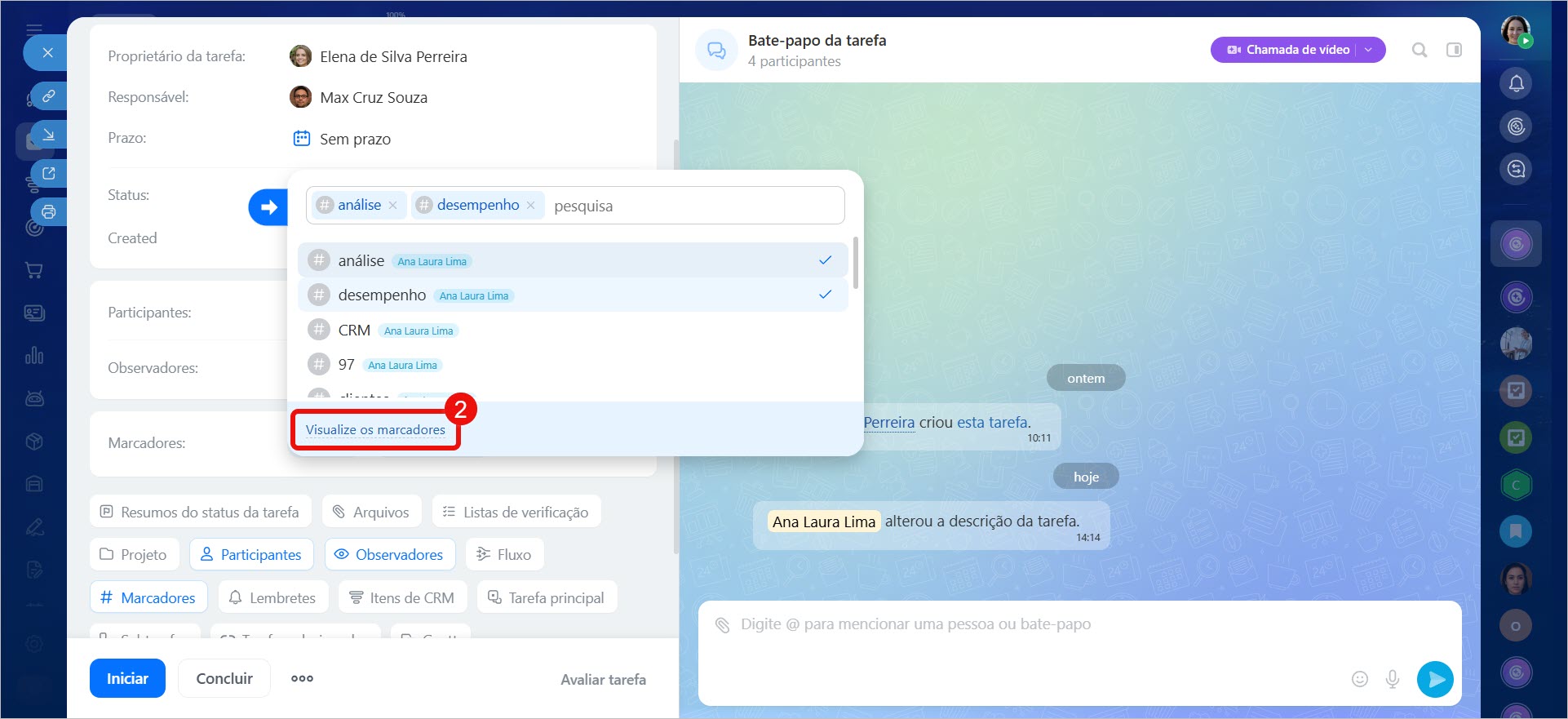Focus the tag pesquisa search field
Viewport: 1568px width, 719px height.
click(693, 206)
